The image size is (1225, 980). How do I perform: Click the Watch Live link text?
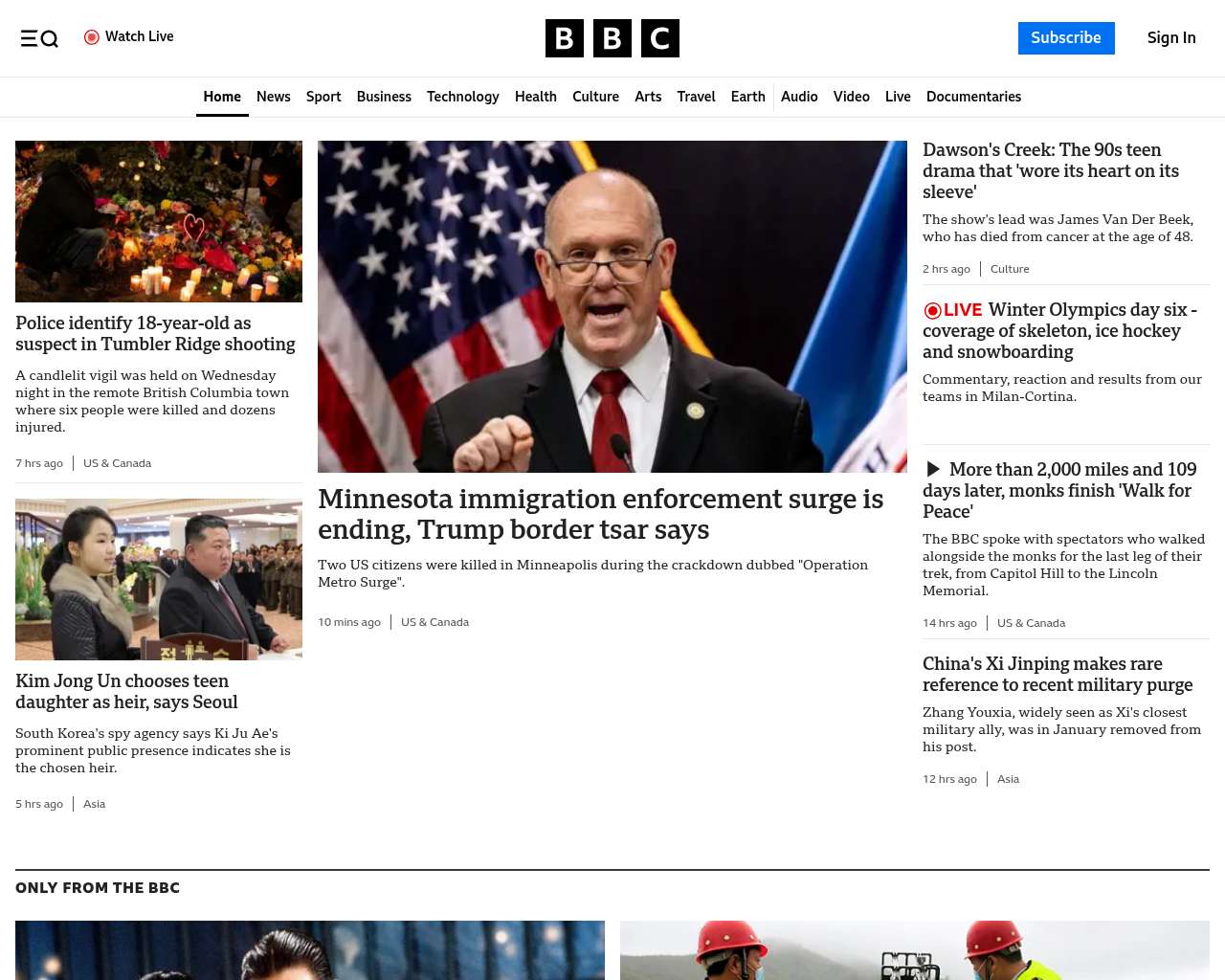click(x=140, y=36)
